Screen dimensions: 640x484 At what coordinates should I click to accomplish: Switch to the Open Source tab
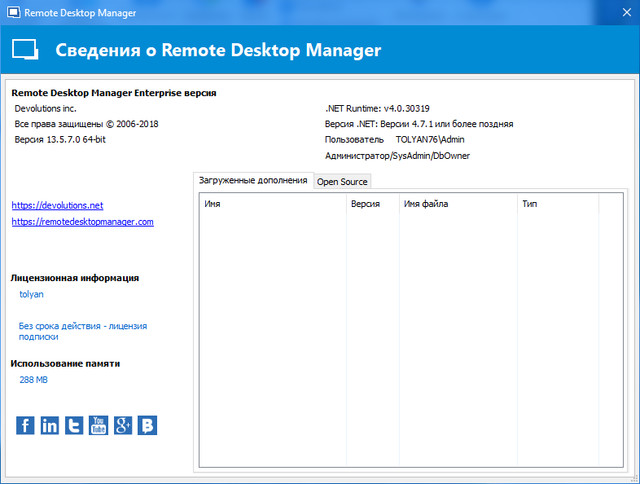click(x=342, y=181)
